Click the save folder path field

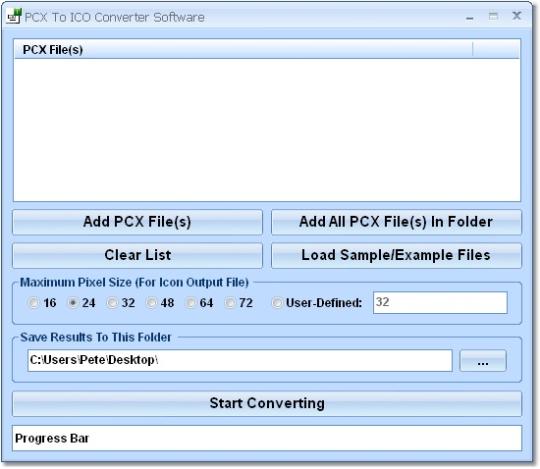pyautogui.click(x=240, y=361)
